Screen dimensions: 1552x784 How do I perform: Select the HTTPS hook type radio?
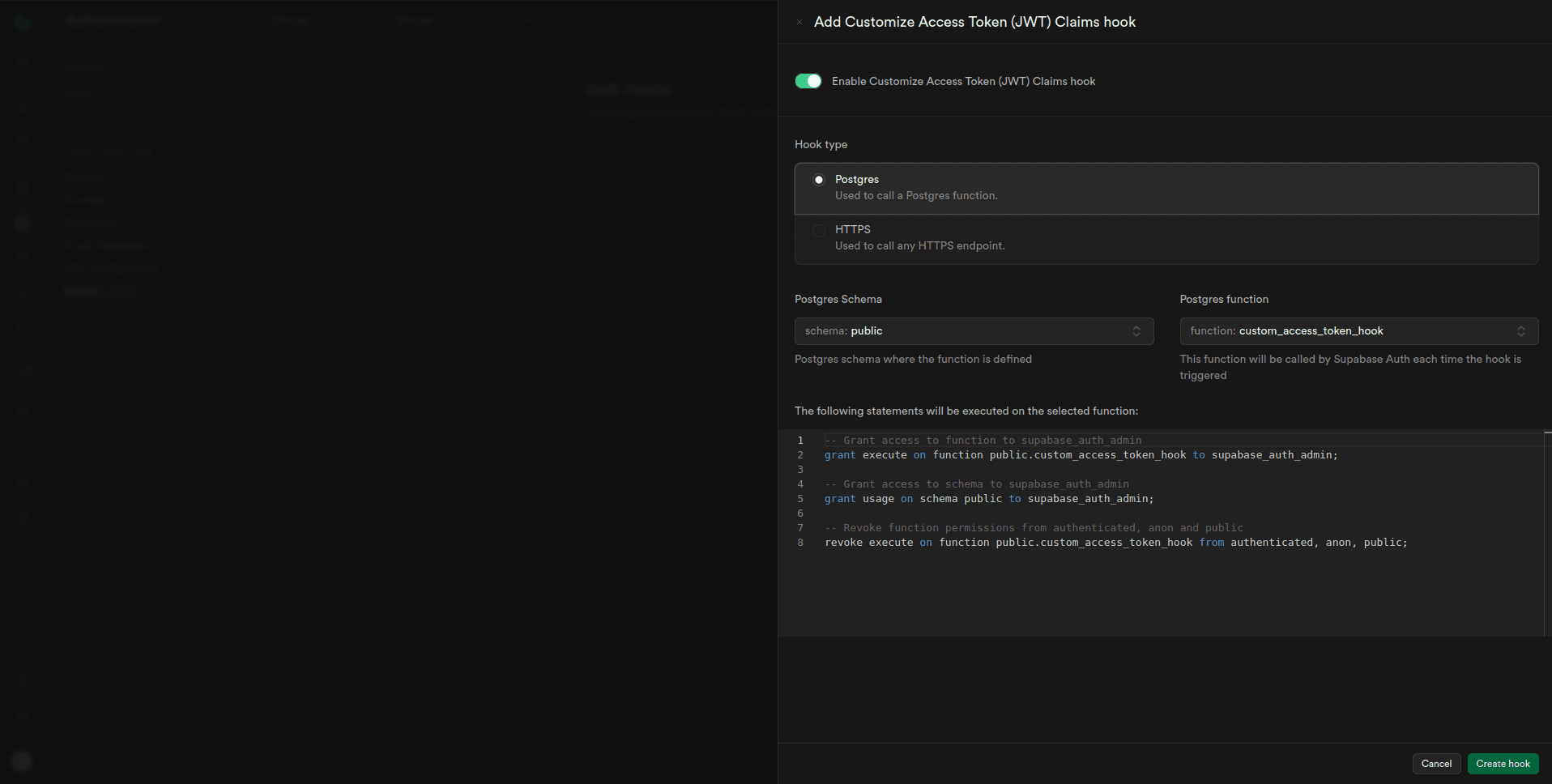pos(819,230)
